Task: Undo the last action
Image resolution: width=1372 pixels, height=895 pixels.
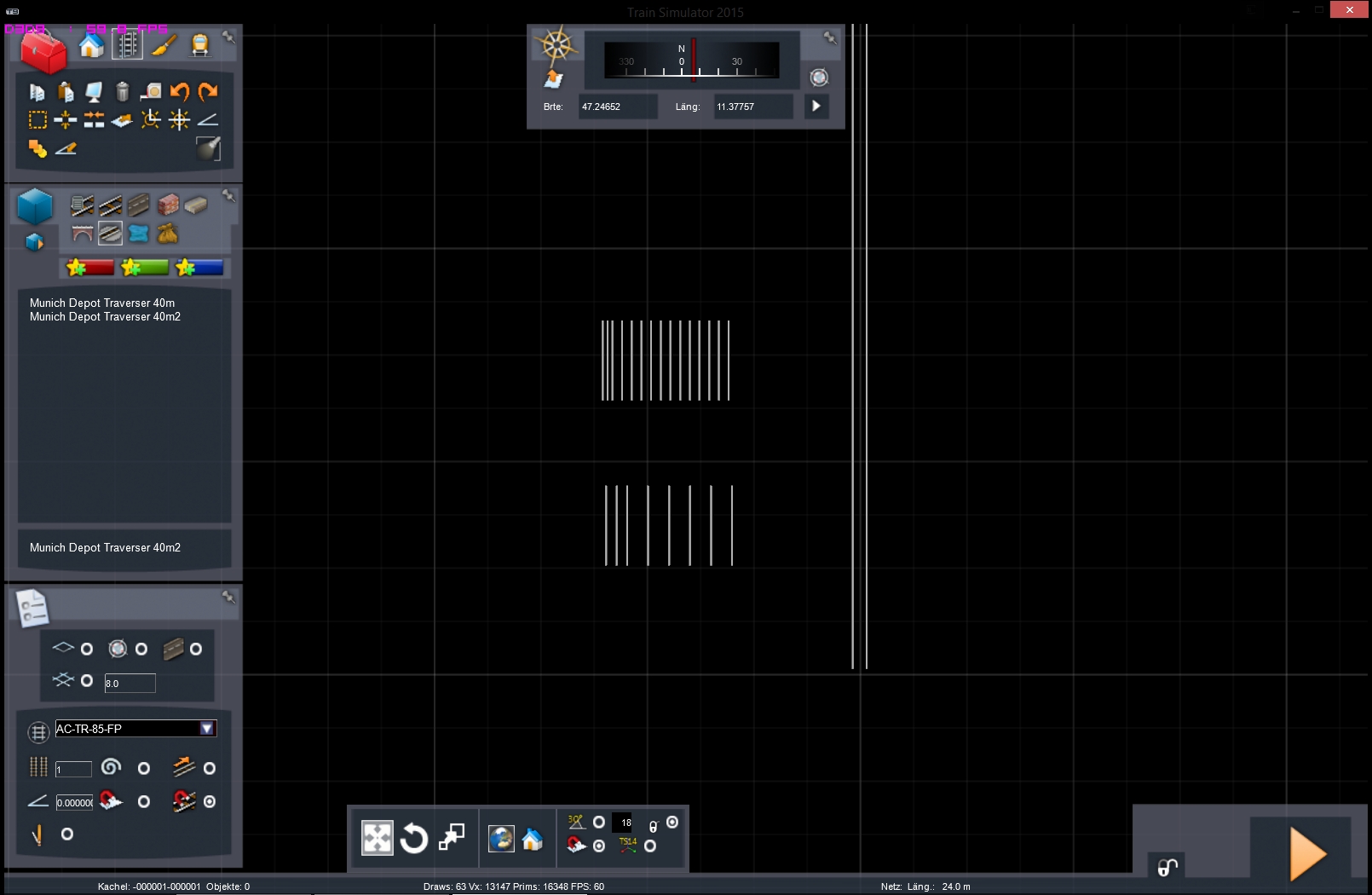Action: click(x=179, y=91)
